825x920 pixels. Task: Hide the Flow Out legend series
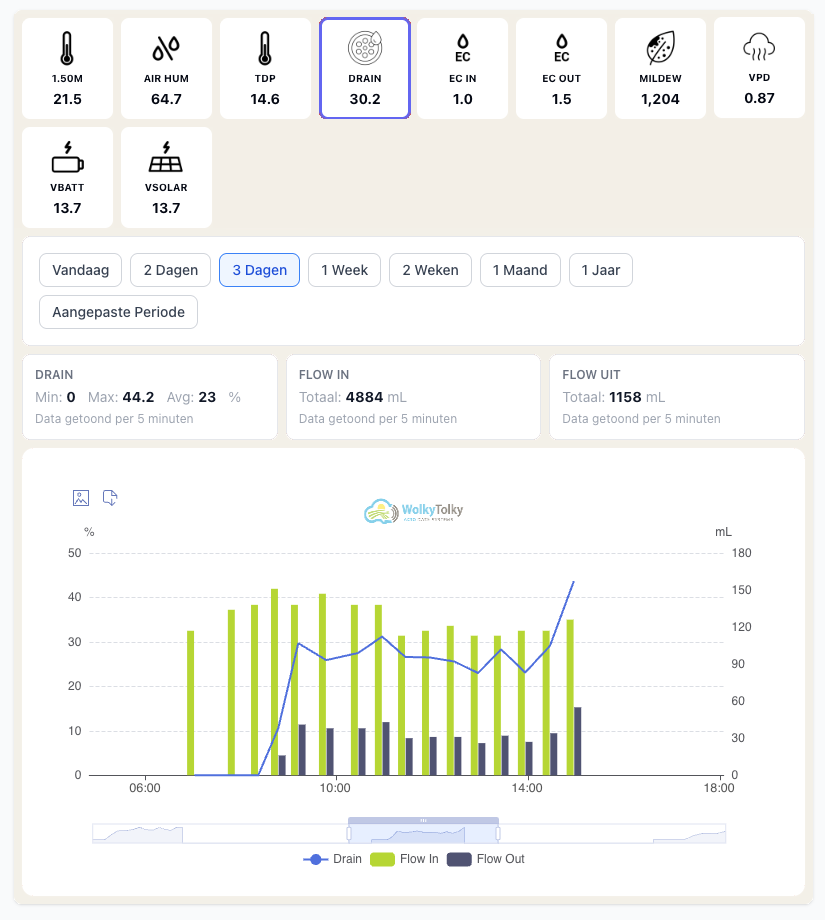486,859
